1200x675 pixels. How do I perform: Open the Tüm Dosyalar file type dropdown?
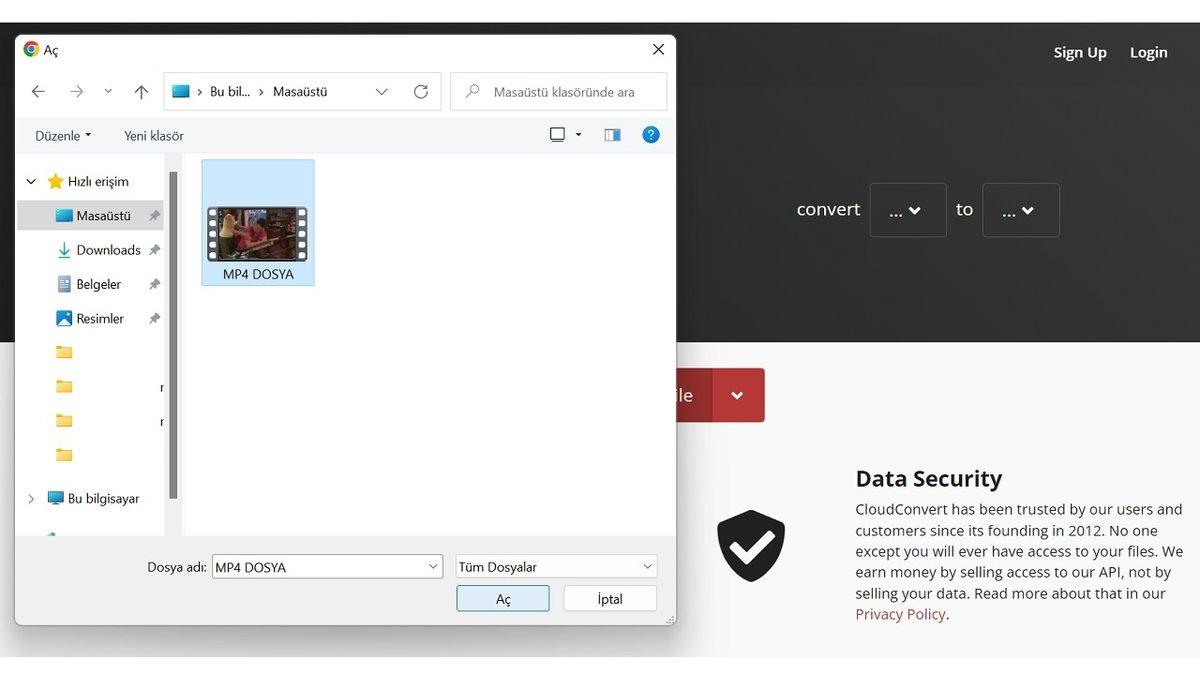click(556, 567)
